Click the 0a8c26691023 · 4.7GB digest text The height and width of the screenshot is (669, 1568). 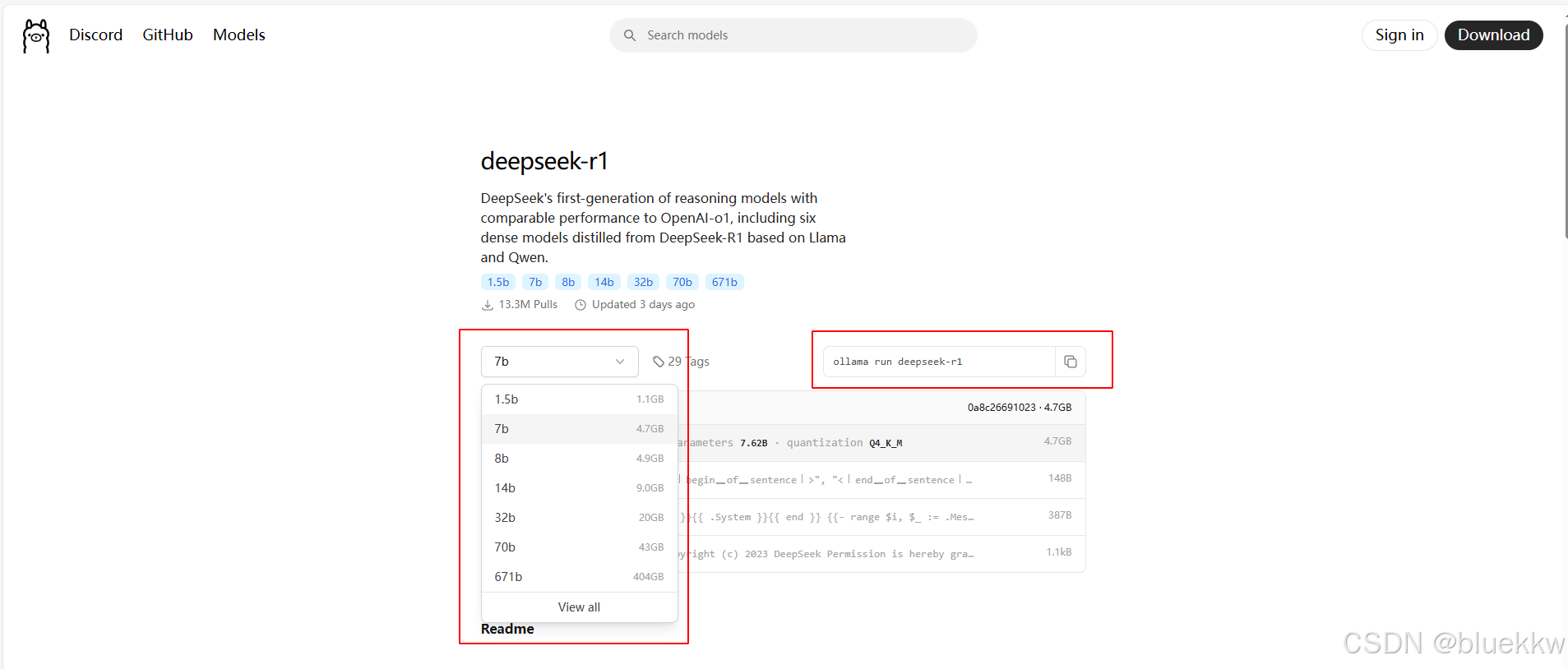click(1020, 408)
